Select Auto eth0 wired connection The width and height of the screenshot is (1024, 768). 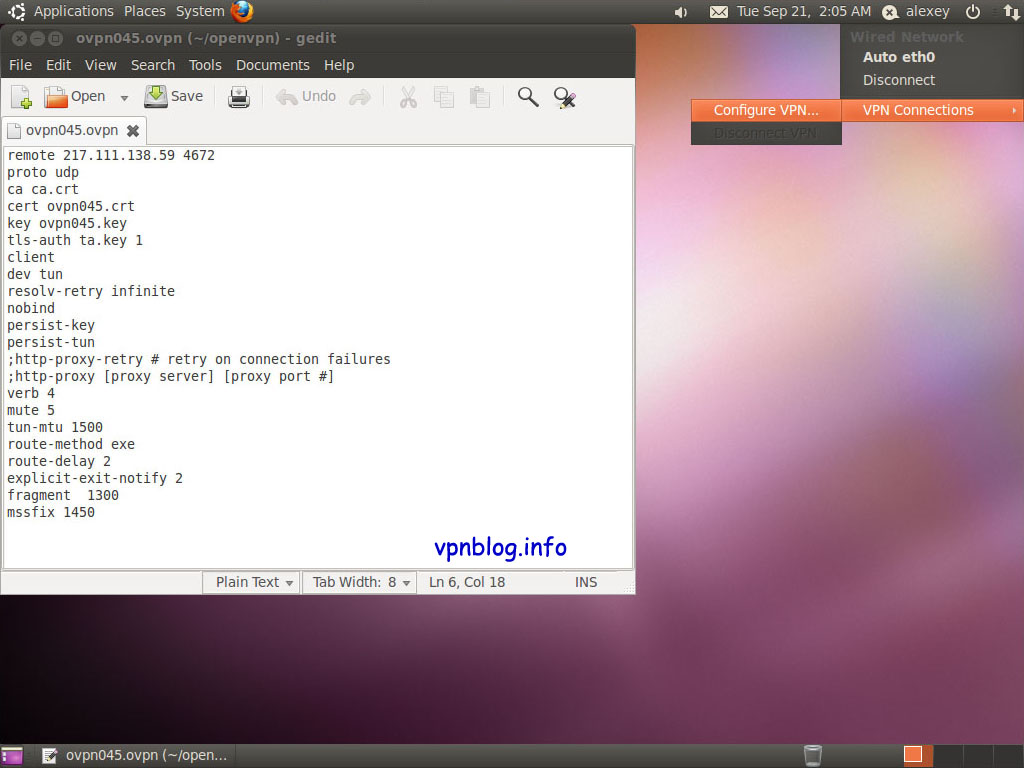(x=899, y=57)
